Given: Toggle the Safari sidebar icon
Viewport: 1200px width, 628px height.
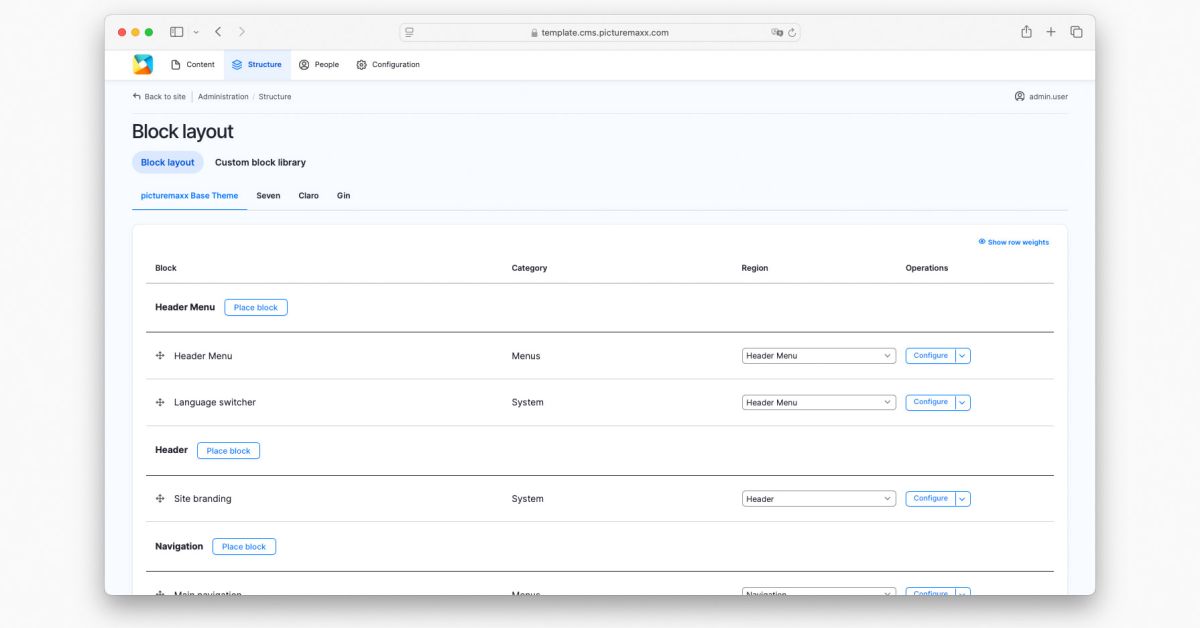Looking at the screenshot, I should (177, 32).
